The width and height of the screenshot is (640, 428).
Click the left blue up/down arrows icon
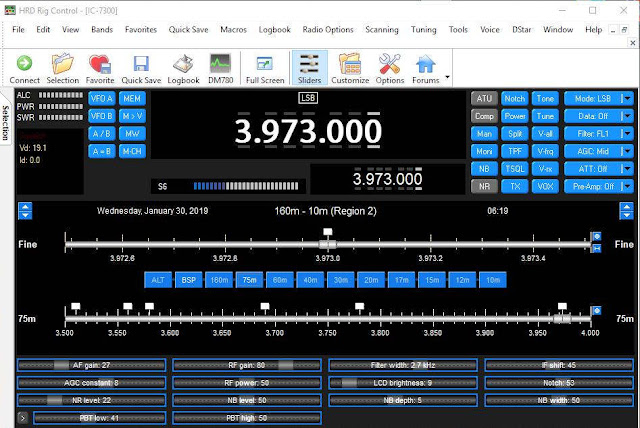pos(25,211)
